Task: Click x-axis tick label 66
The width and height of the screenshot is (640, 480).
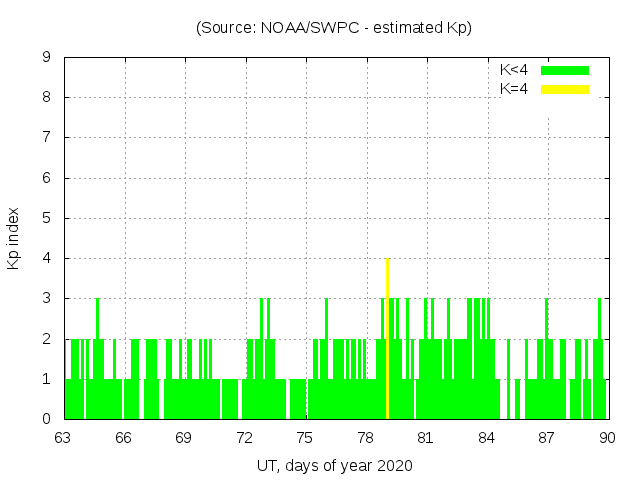Action: [x=124, y=438]
